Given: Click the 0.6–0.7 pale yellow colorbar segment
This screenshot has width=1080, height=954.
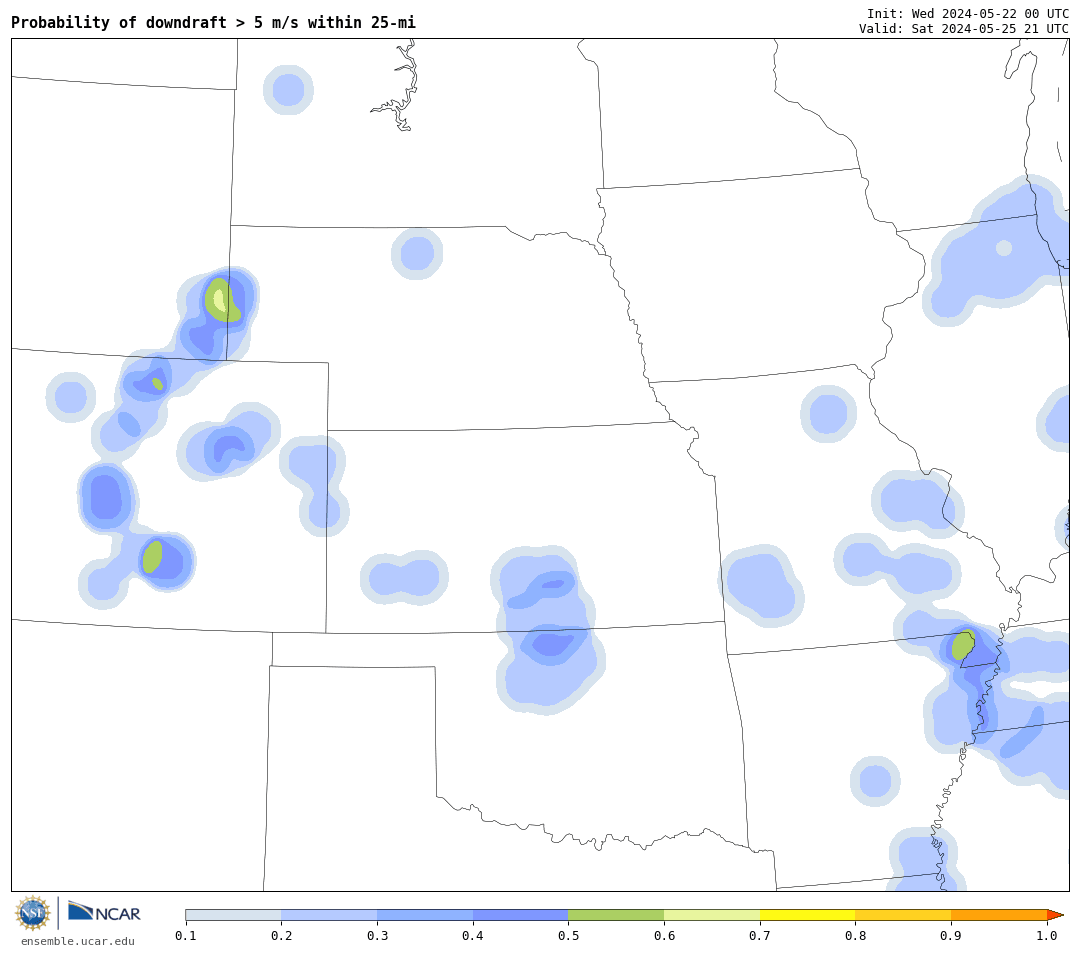Looking at the screenshot, I should (712, 915).
